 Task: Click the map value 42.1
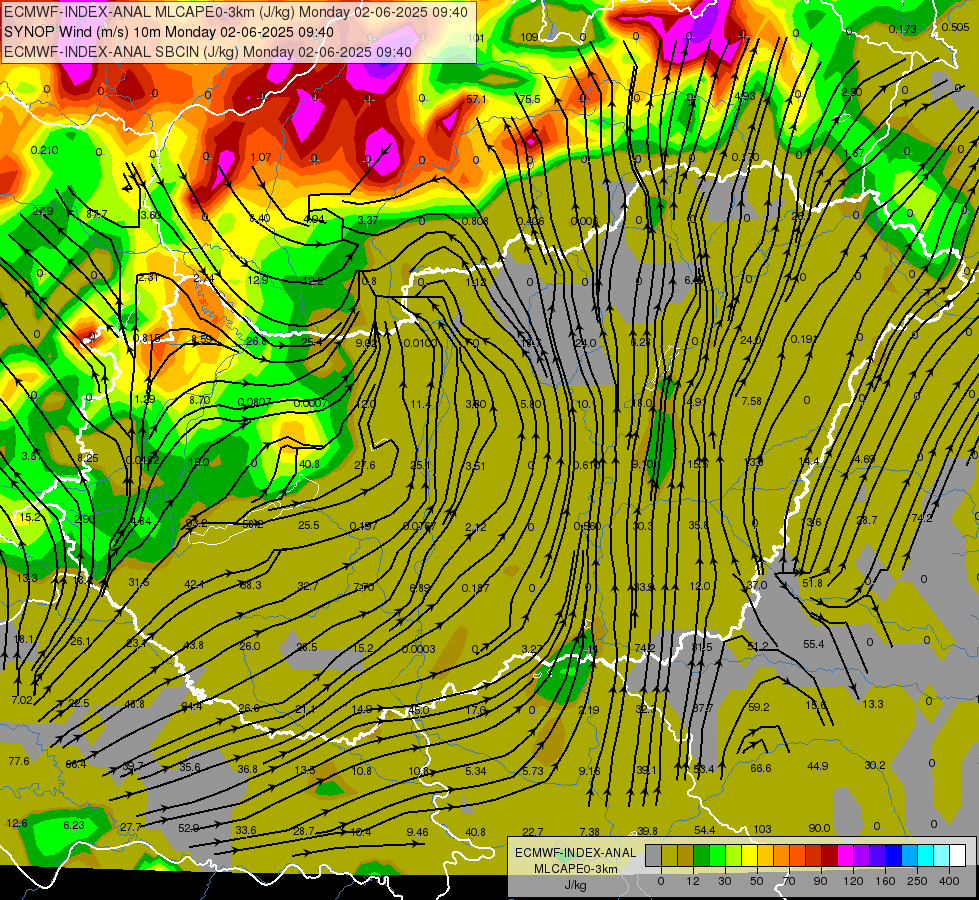tap(194, 584)
